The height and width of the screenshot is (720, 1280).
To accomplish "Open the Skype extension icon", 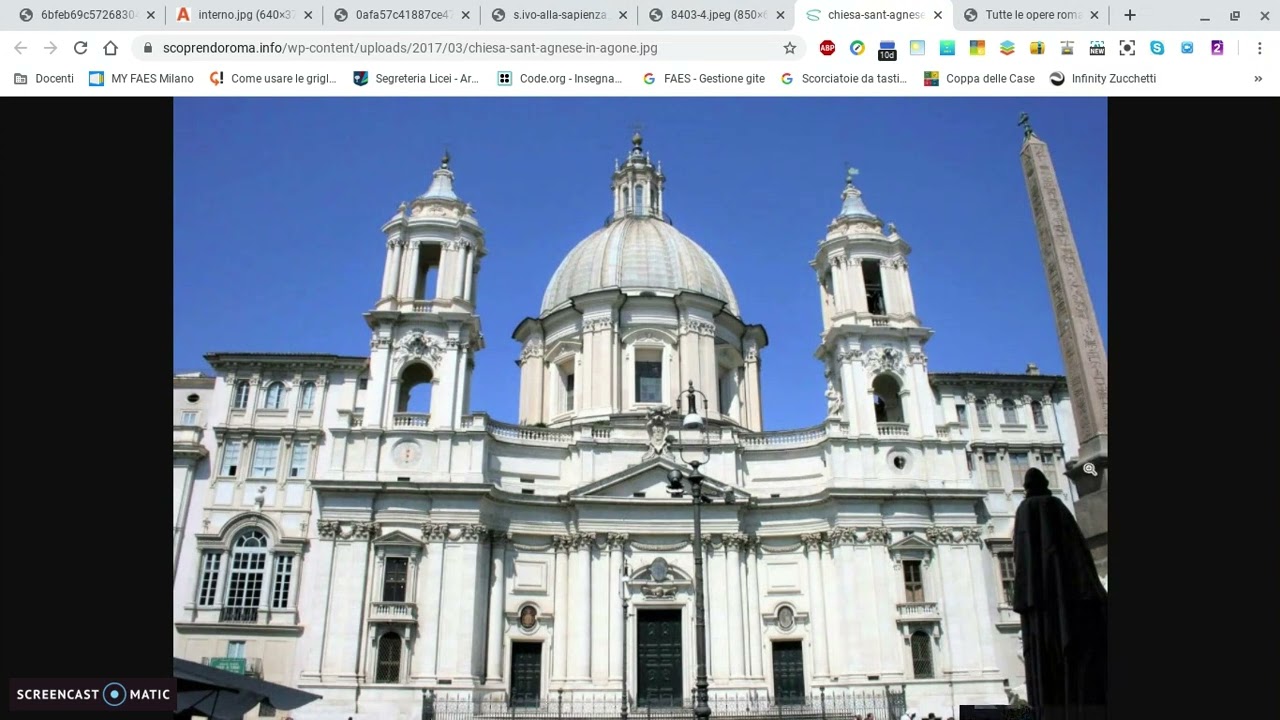I will 1157,48.
